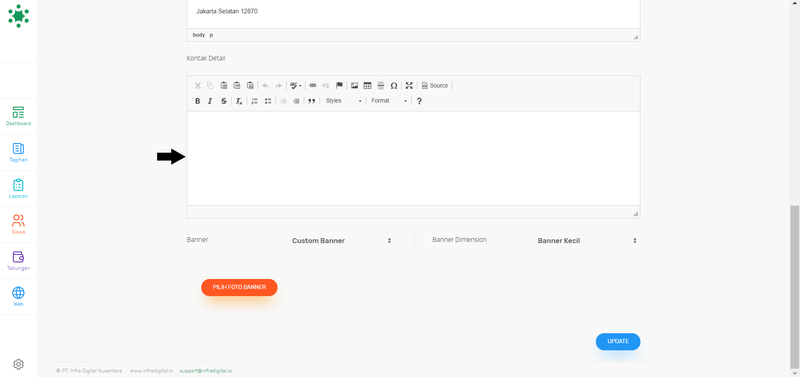Insert a horizontal line
The image size is (800, 377).
(x=381, y=86)
